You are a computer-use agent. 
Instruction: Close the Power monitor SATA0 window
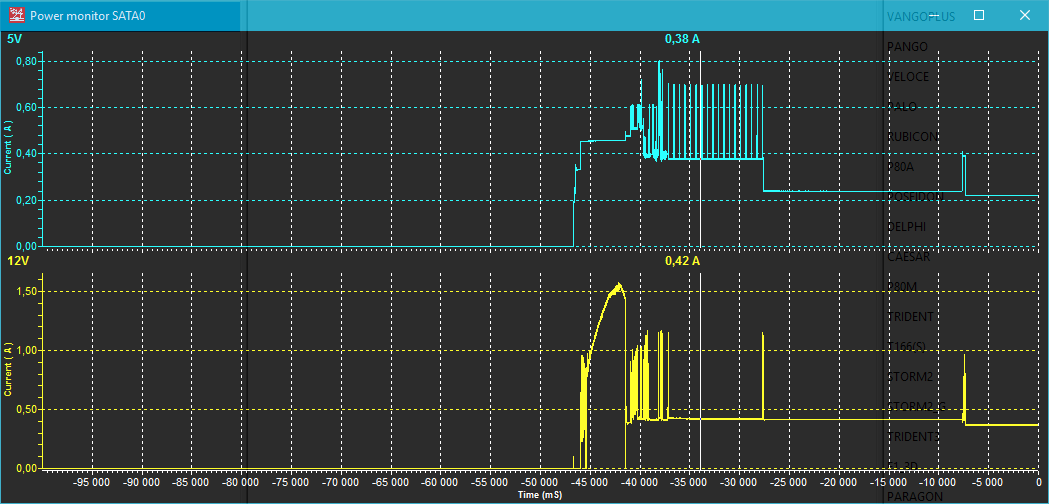[1024, 15]
